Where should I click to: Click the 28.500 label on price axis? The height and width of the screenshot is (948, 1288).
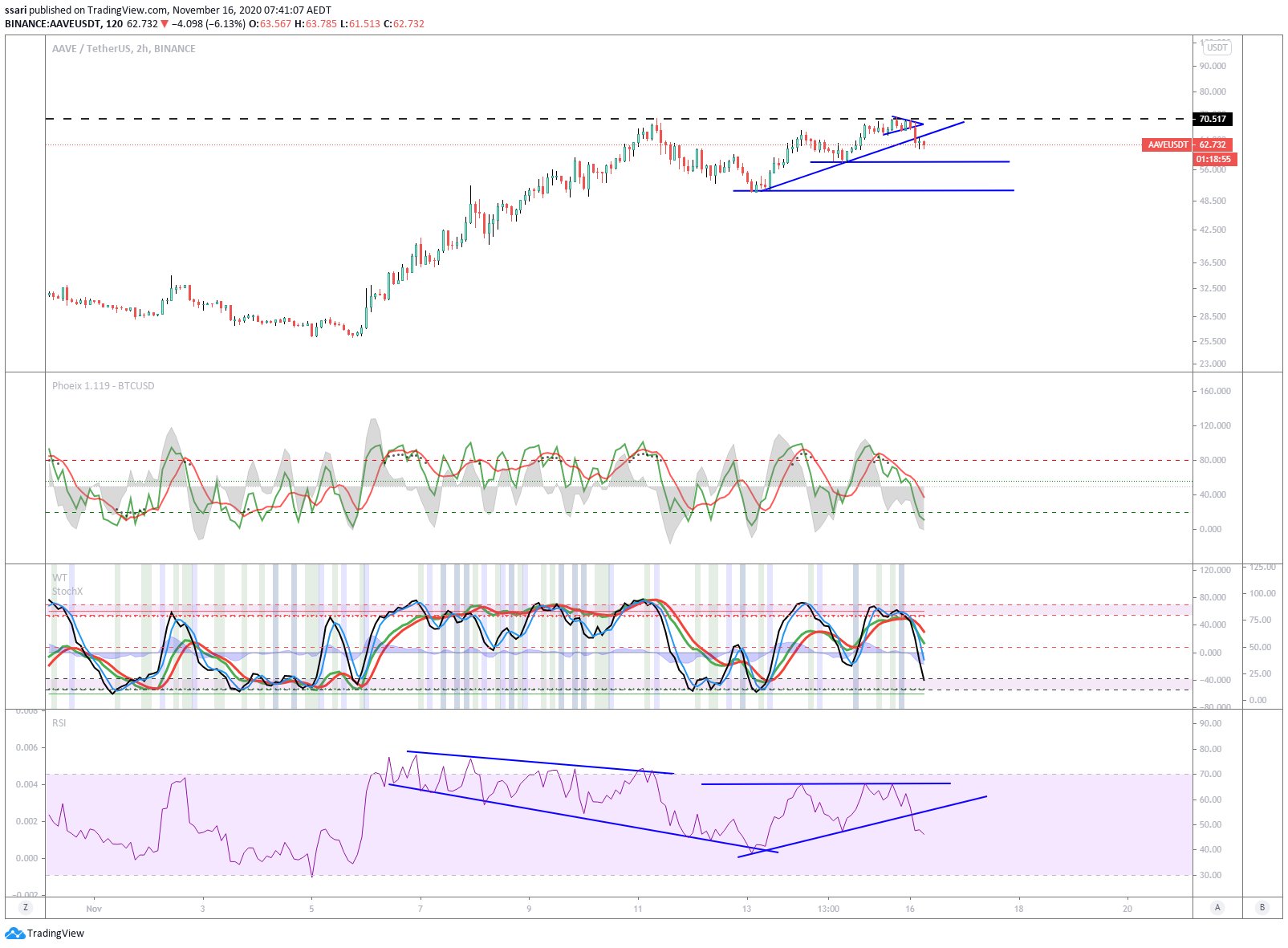point(1213,316)
